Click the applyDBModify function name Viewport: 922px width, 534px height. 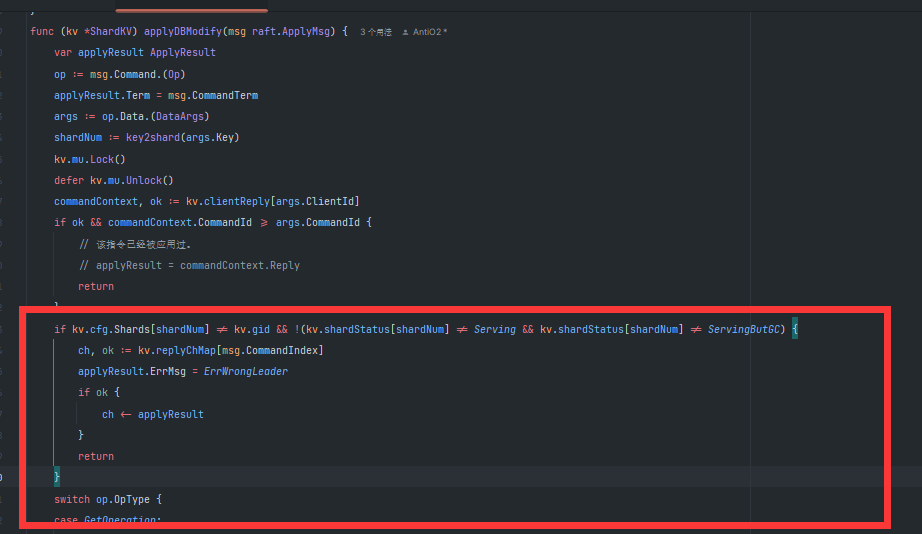coord(184,32)
